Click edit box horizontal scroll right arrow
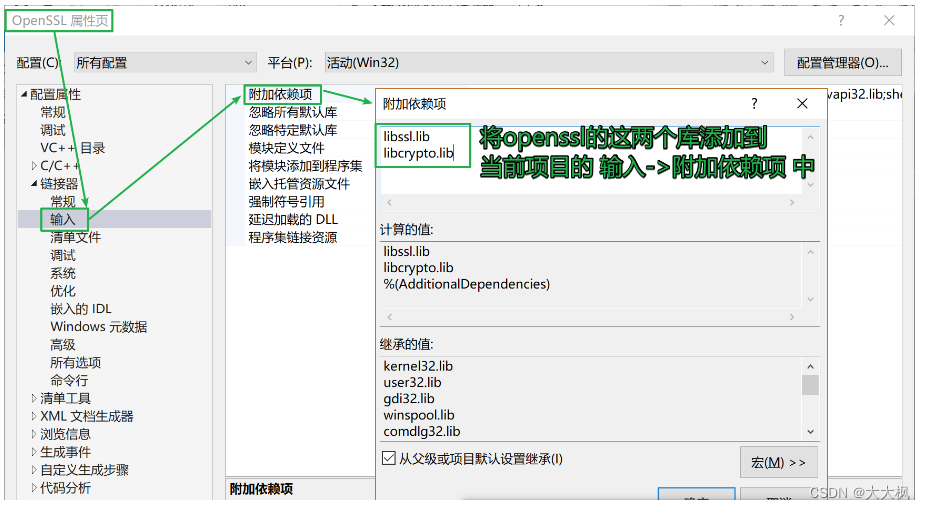Screen dimensions: 925x509 792,202
